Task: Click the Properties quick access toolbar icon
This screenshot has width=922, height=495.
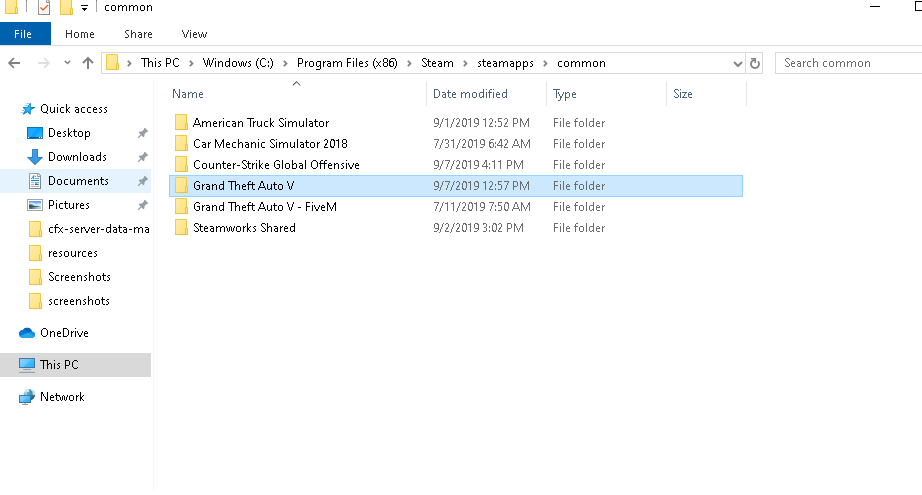Action: pyautogui.click(x=44, y=7)
